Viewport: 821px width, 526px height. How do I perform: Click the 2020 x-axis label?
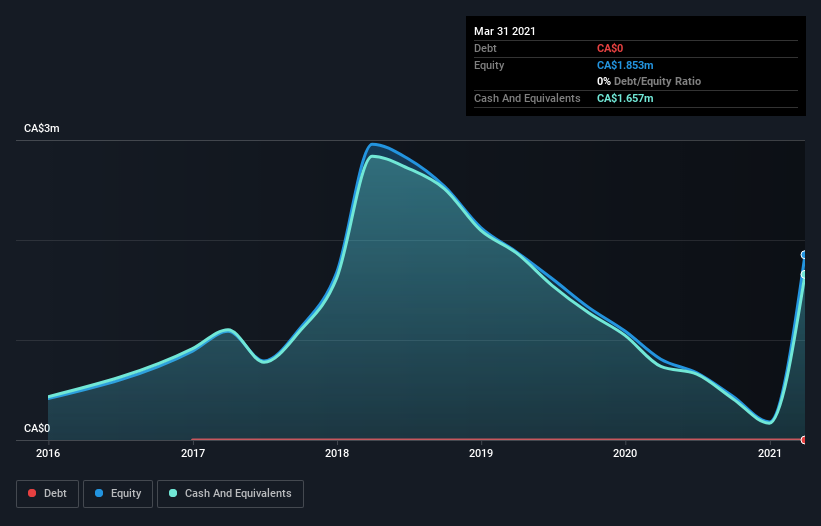click(x=625, y=453)
